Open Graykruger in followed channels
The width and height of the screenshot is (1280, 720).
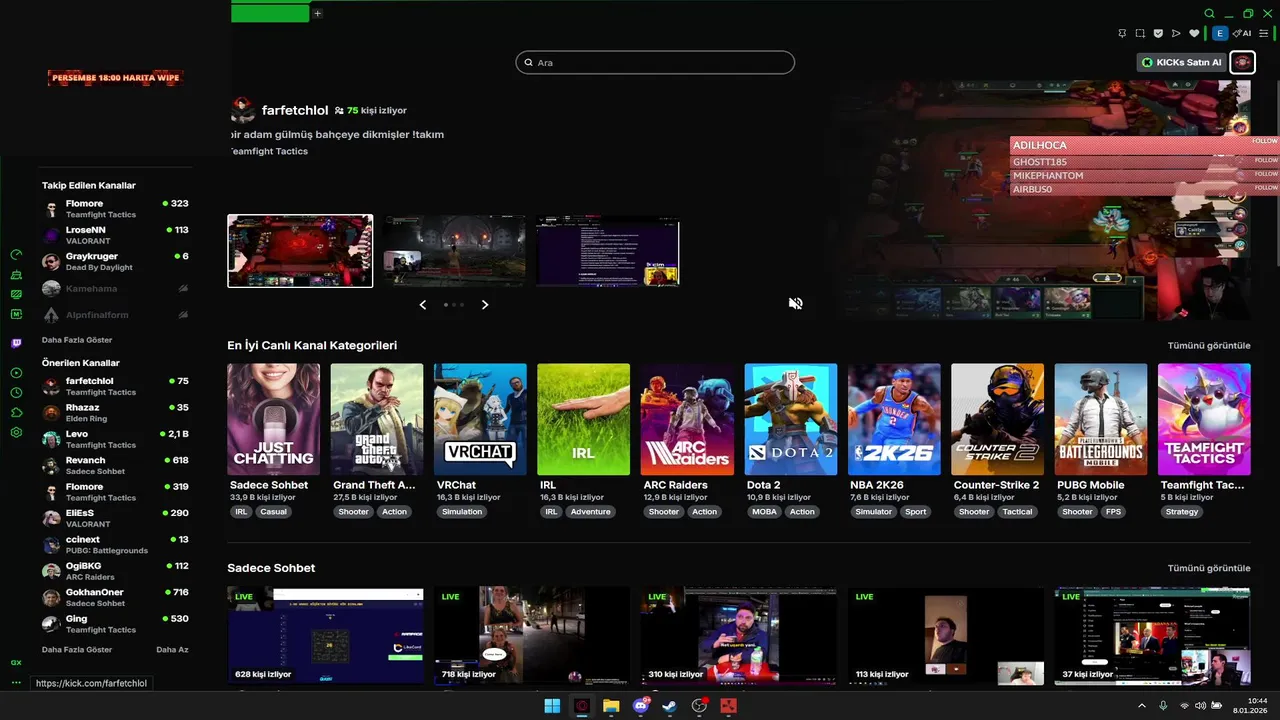[x=115, y=262]
